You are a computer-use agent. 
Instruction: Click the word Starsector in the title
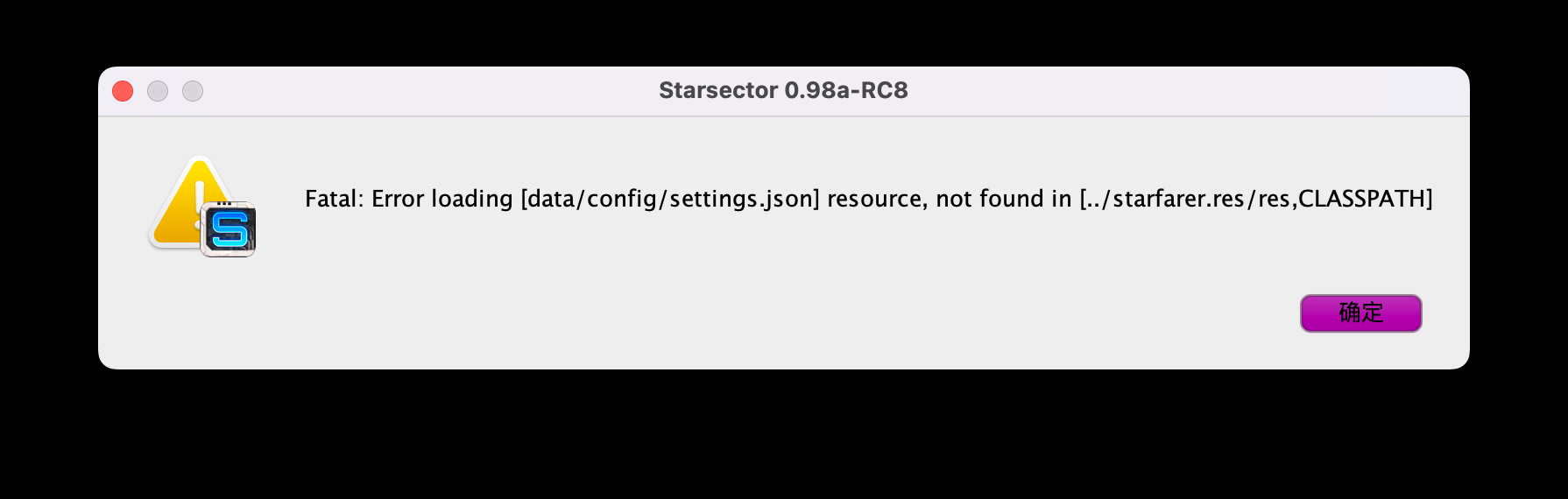point(717,90)
